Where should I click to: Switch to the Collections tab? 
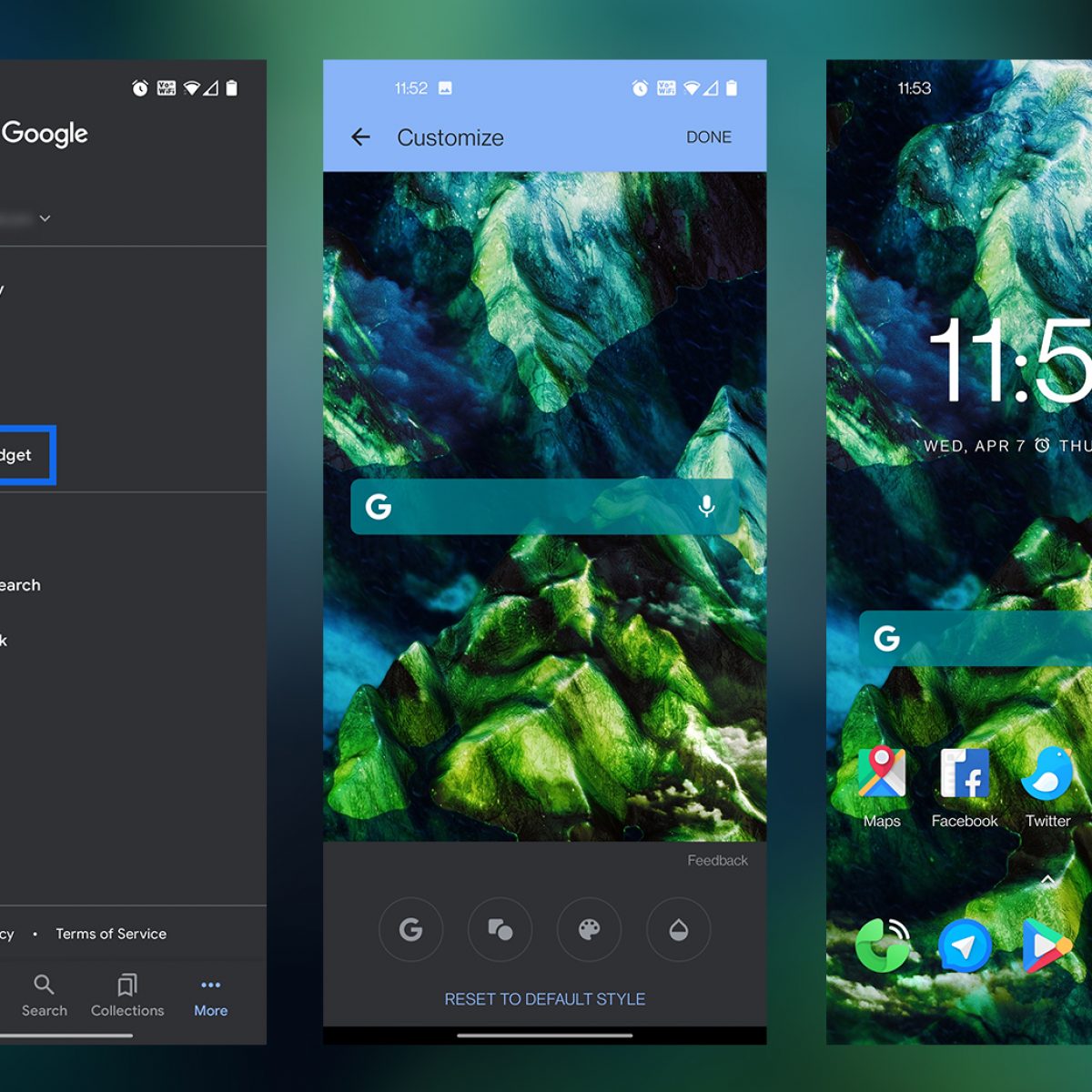tap(127, 996)
